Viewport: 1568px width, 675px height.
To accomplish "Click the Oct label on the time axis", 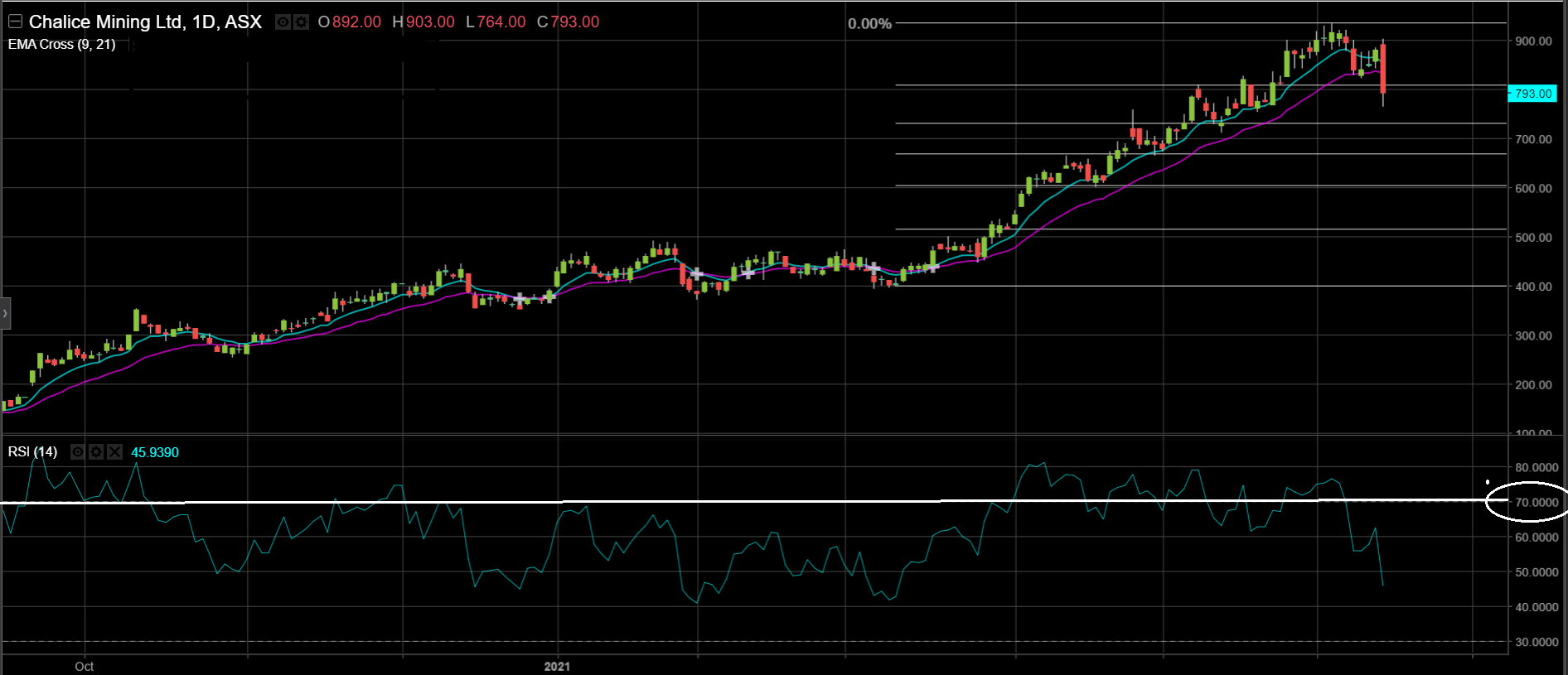I will coord(84,666).
